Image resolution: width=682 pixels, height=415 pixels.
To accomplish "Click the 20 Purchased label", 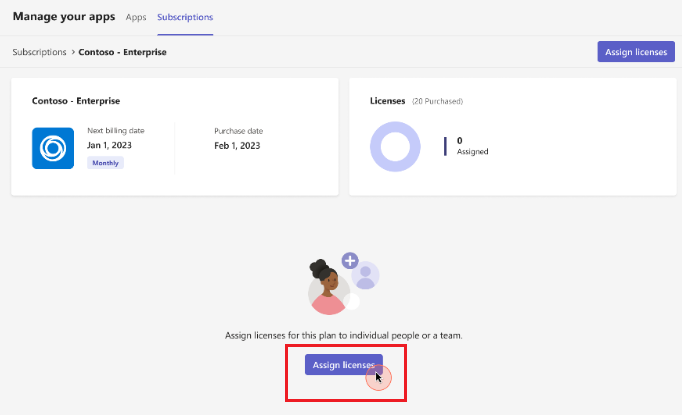I will (x=438, y=101).
